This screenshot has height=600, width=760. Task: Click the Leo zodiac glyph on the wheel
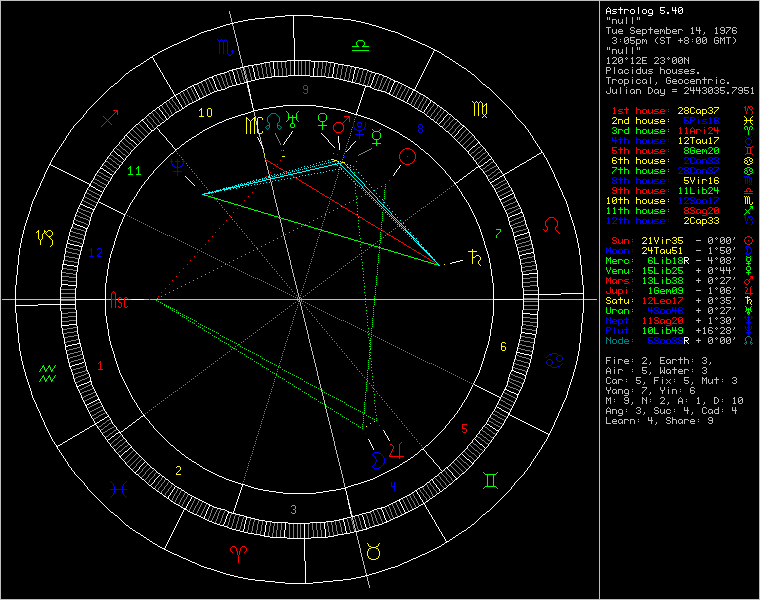point(552,225)
